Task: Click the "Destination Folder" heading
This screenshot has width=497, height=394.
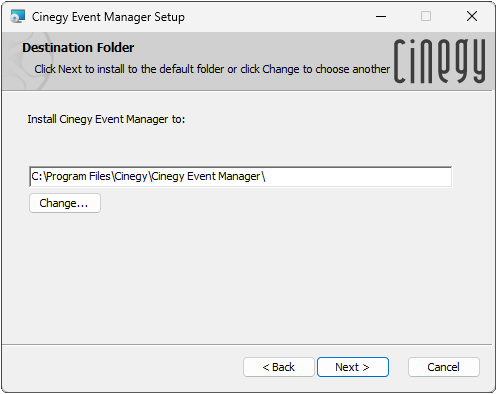Action: [78, 48]
